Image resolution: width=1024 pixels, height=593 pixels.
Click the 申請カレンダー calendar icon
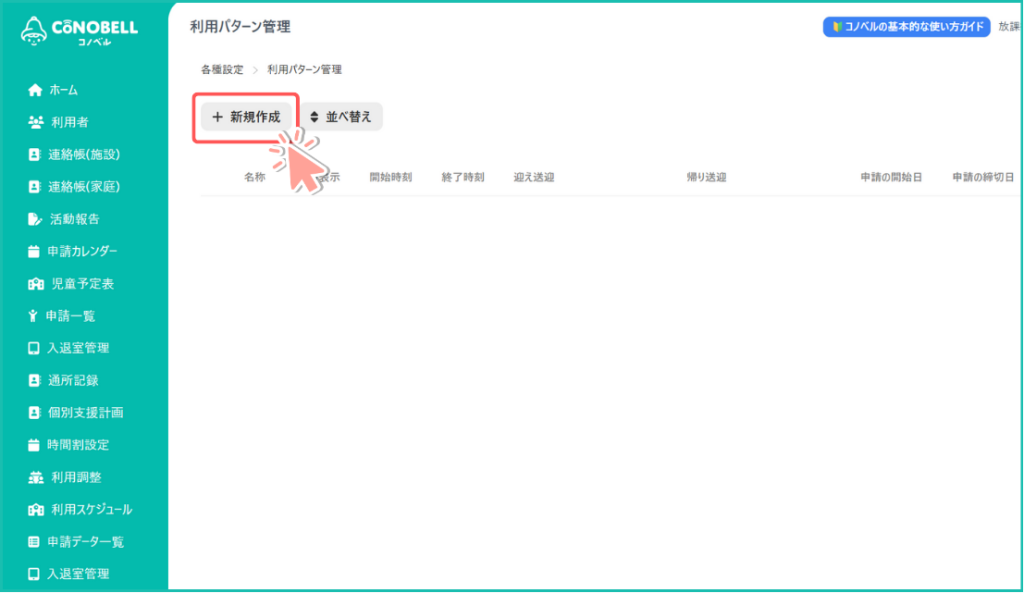tap(35, 251)
